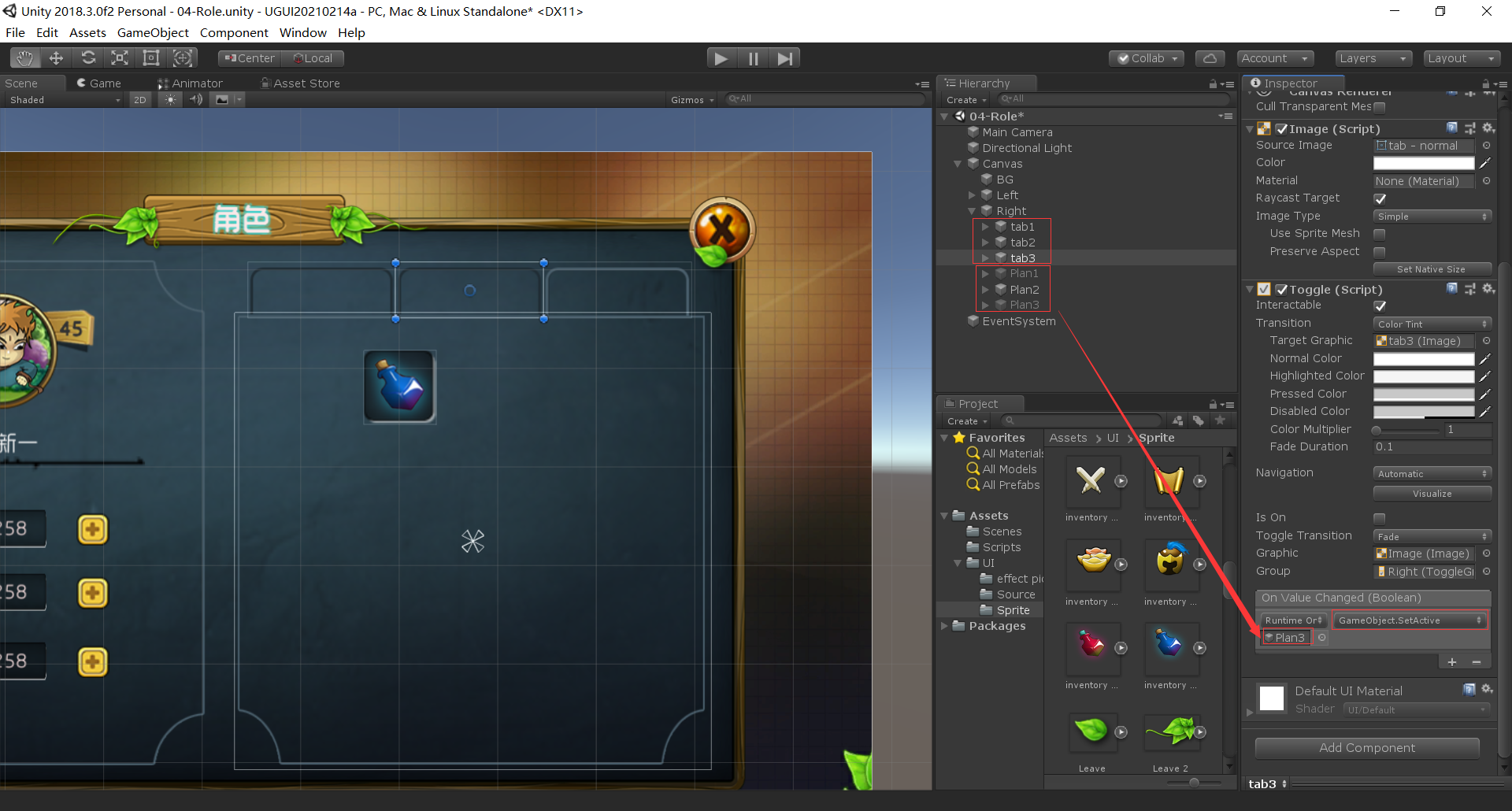Open the cloud services icon
Viewport: 1512px width, 811px height.
pos(1210,58)
